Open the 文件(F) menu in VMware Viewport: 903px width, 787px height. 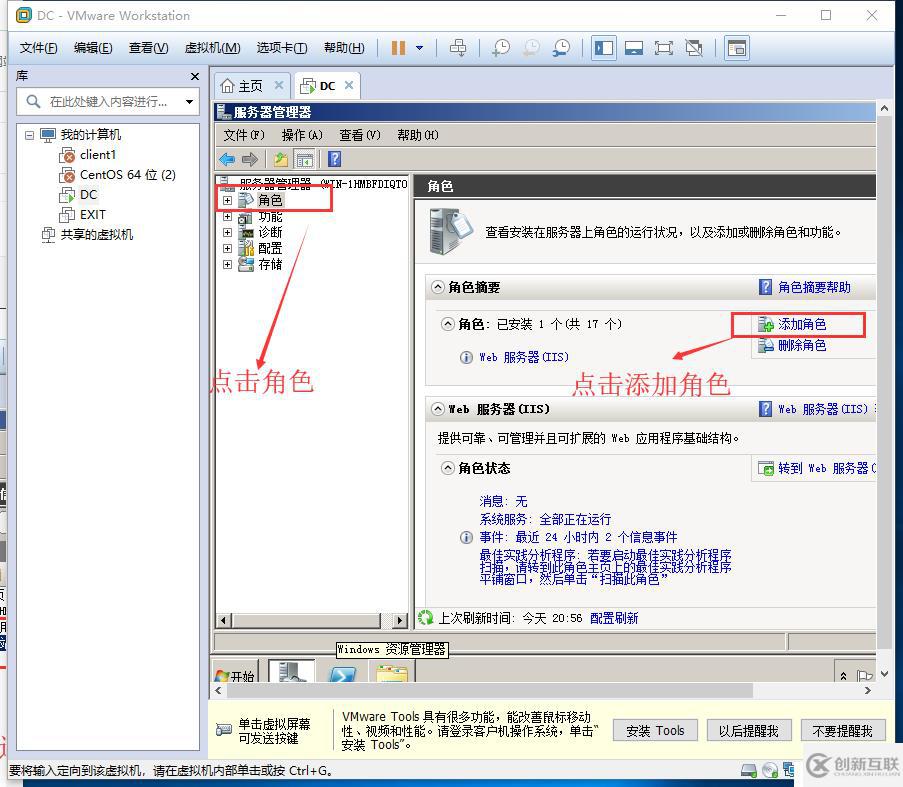(39, 48)
